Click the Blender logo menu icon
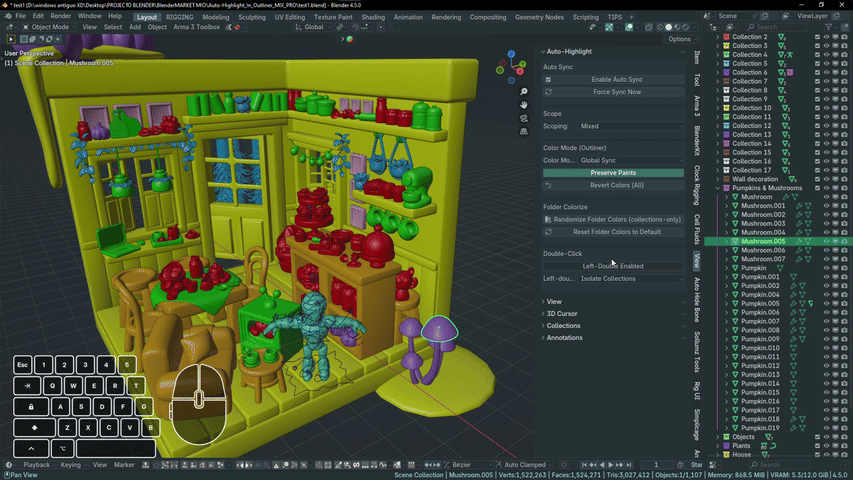 tap(8, 16)
